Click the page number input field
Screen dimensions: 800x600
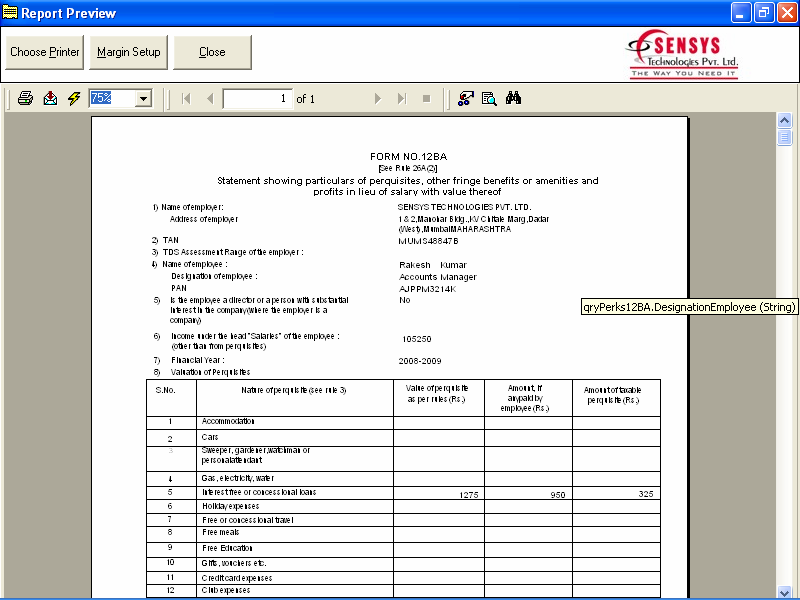coord(258,98)
